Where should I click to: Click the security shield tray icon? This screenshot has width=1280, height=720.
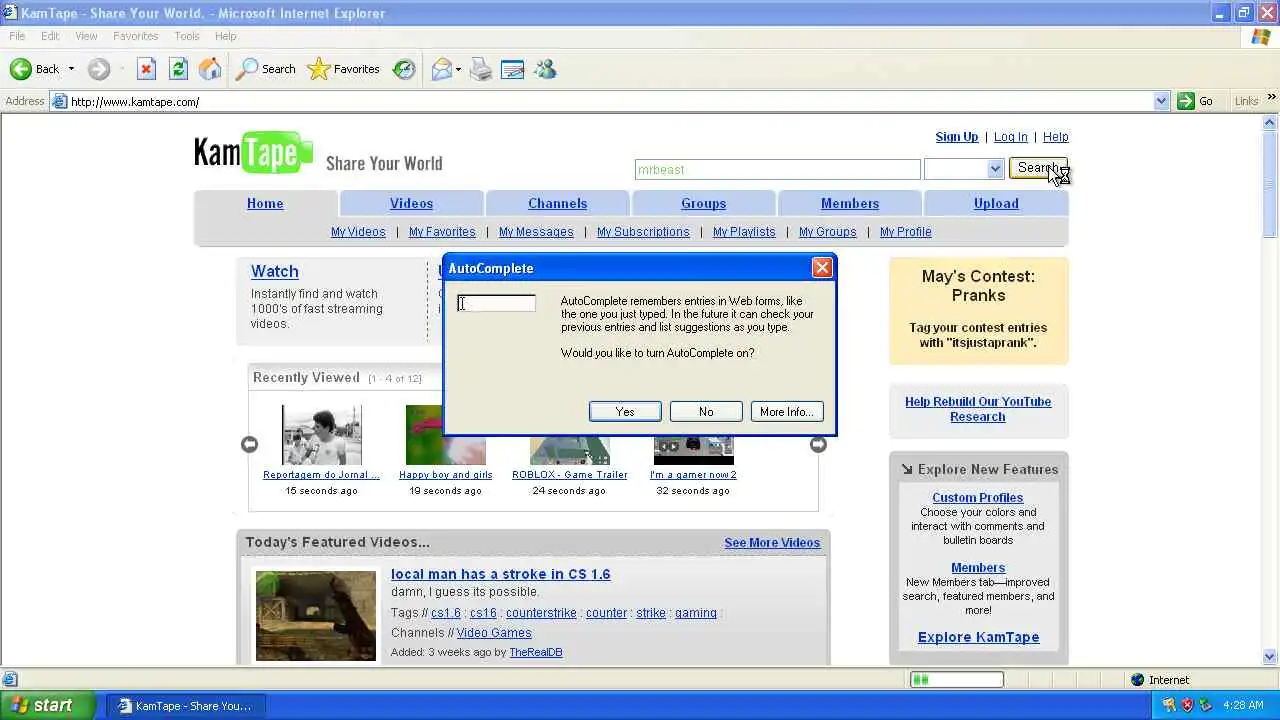point(1187,705)
